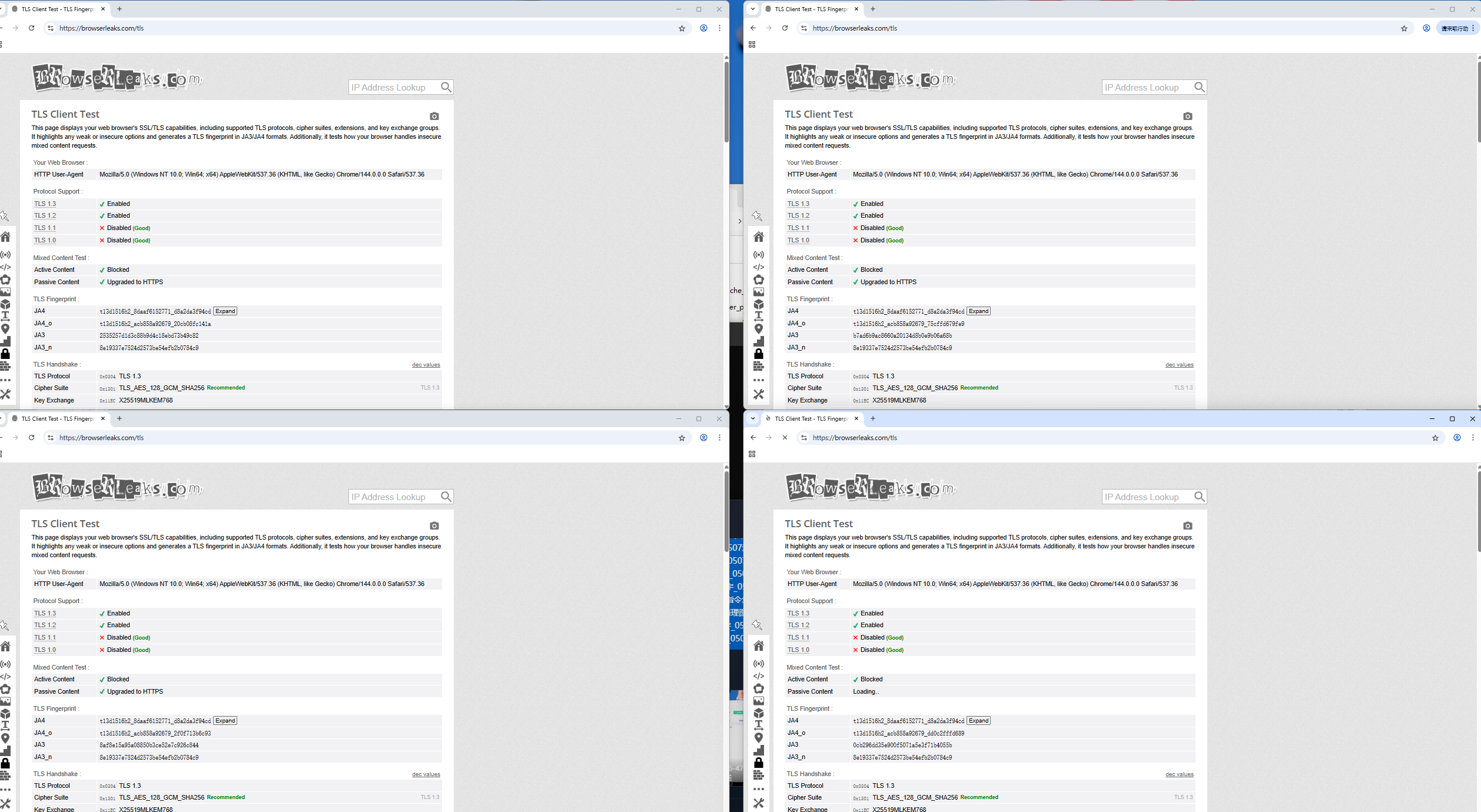Open the TLS 1.3 link in top-left window
Image resolution: width=1481 pixels, height=812 pixels.
45,204
